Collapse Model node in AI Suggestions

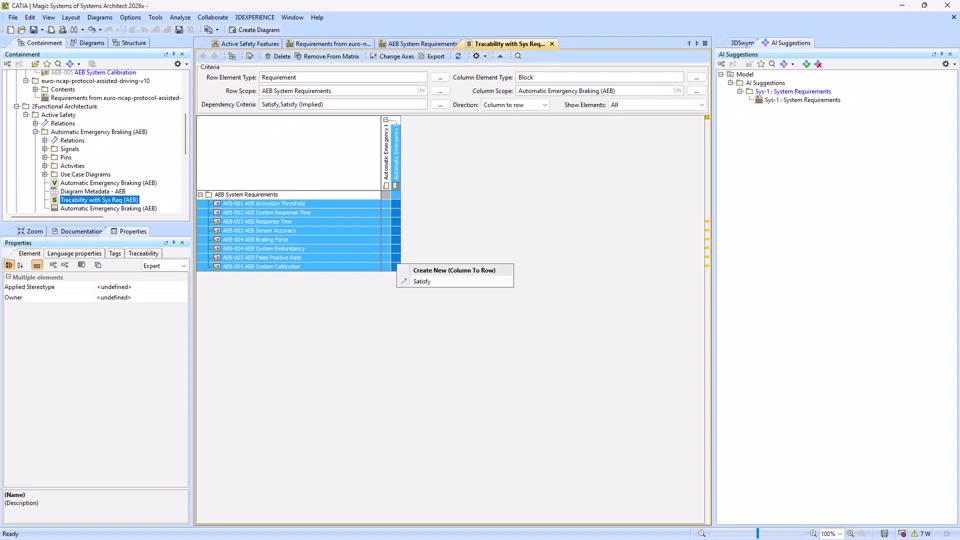[721, 74]
